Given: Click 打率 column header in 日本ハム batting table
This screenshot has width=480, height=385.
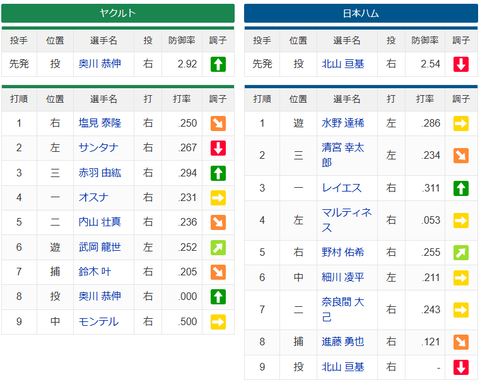Looking at the screenshot, I should click(x=425, y=99).
